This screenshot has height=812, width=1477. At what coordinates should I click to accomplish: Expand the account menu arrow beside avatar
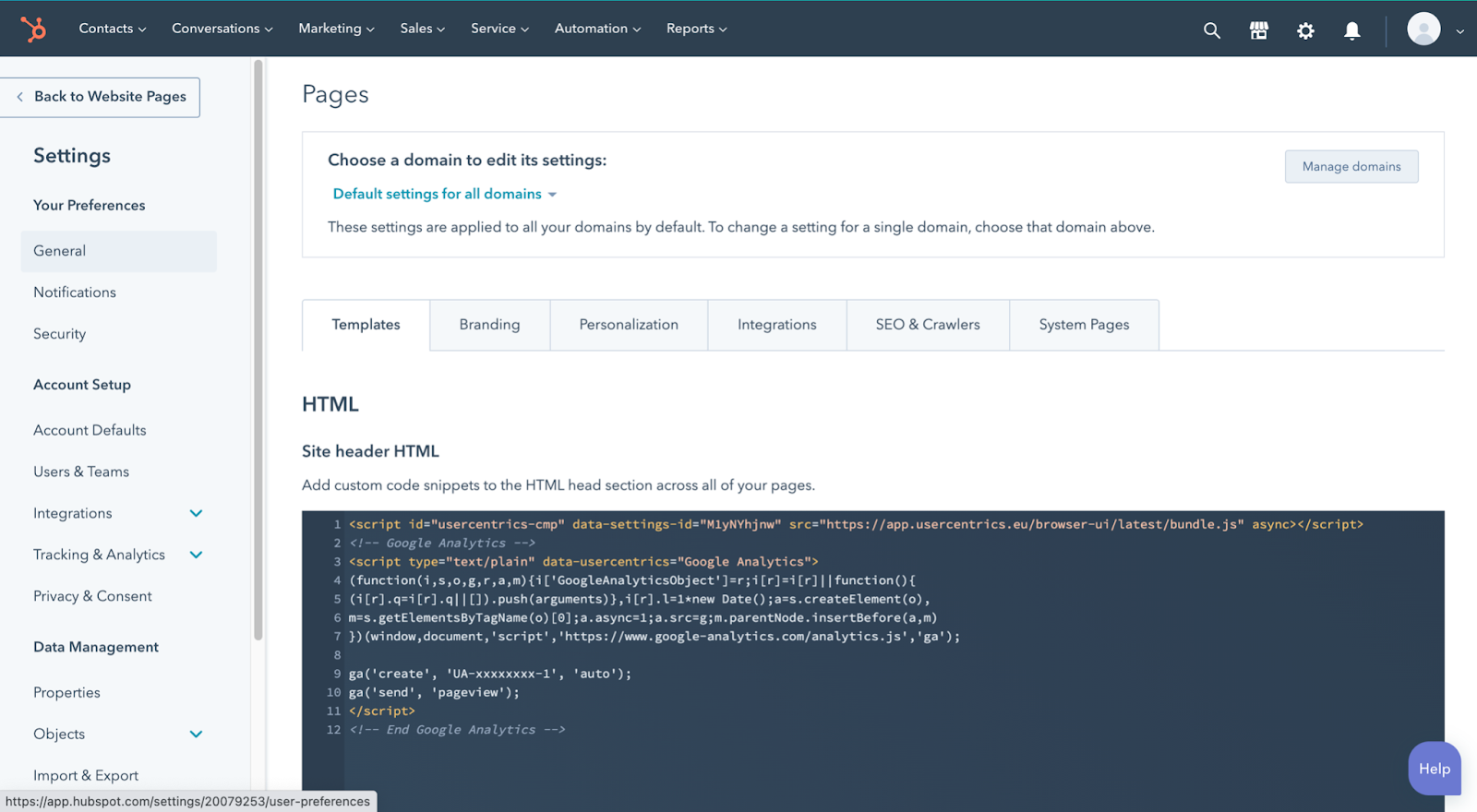tap(1460, 30)
